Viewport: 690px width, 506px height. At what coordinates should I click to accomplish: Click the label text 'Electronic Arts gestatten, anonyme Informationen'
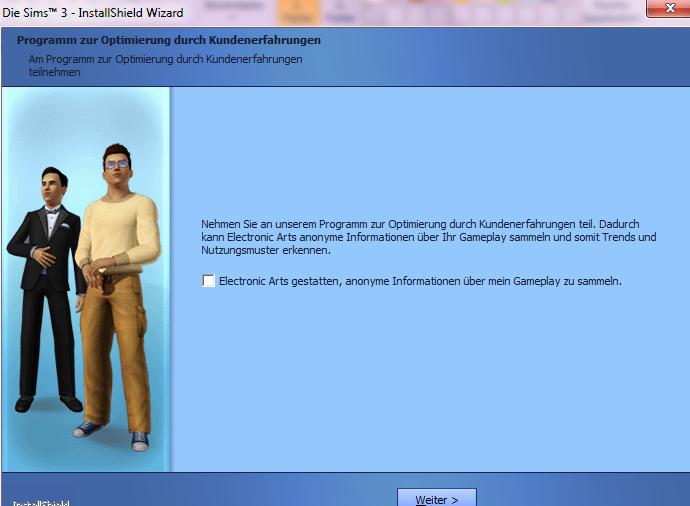point(339,281)
